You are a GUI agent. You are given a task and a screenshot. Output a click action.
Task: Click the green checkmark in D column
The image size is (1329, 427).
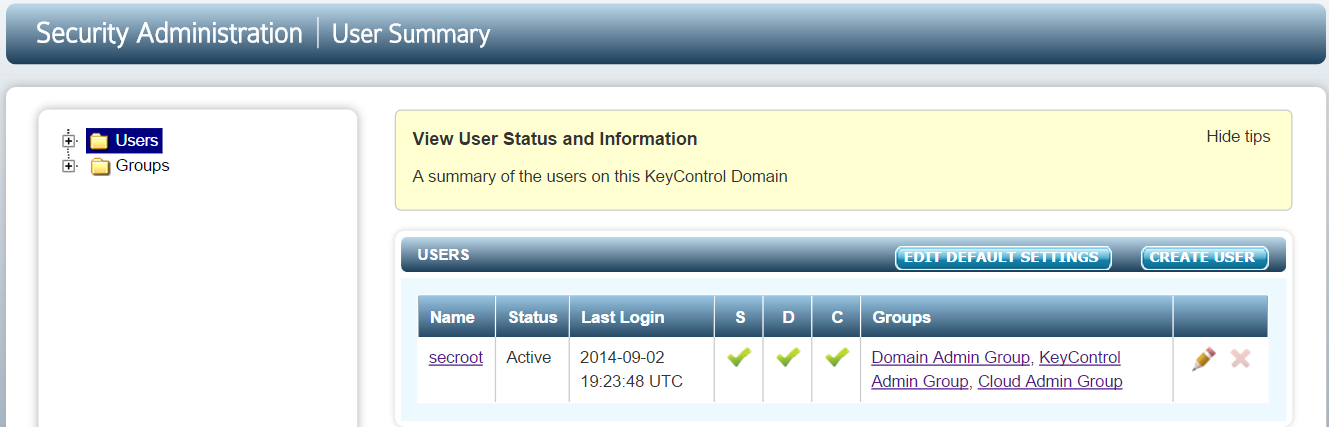788,357
